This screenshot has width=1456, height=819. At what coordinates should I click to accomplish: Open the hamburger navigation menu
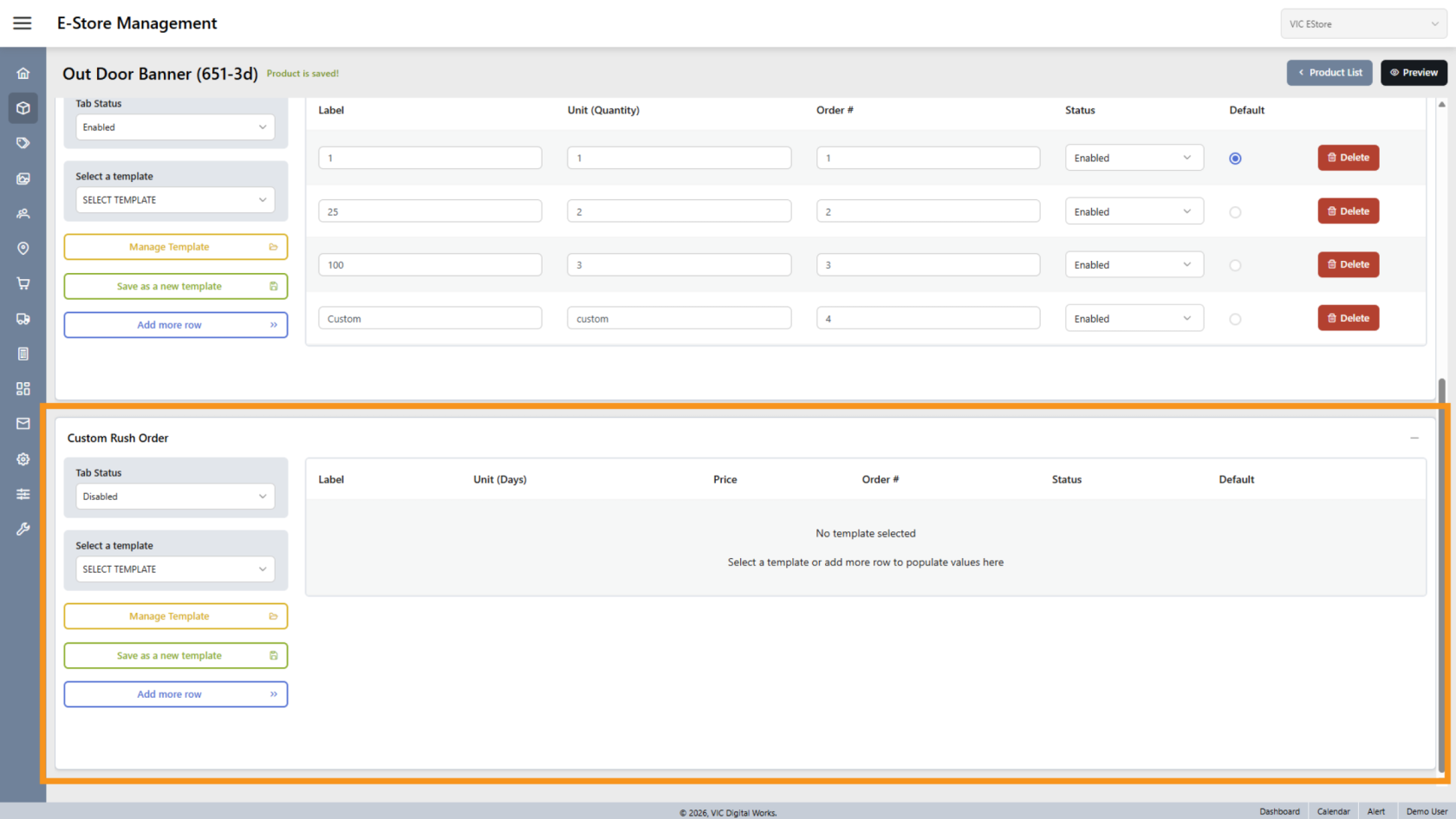coord(23,23)
